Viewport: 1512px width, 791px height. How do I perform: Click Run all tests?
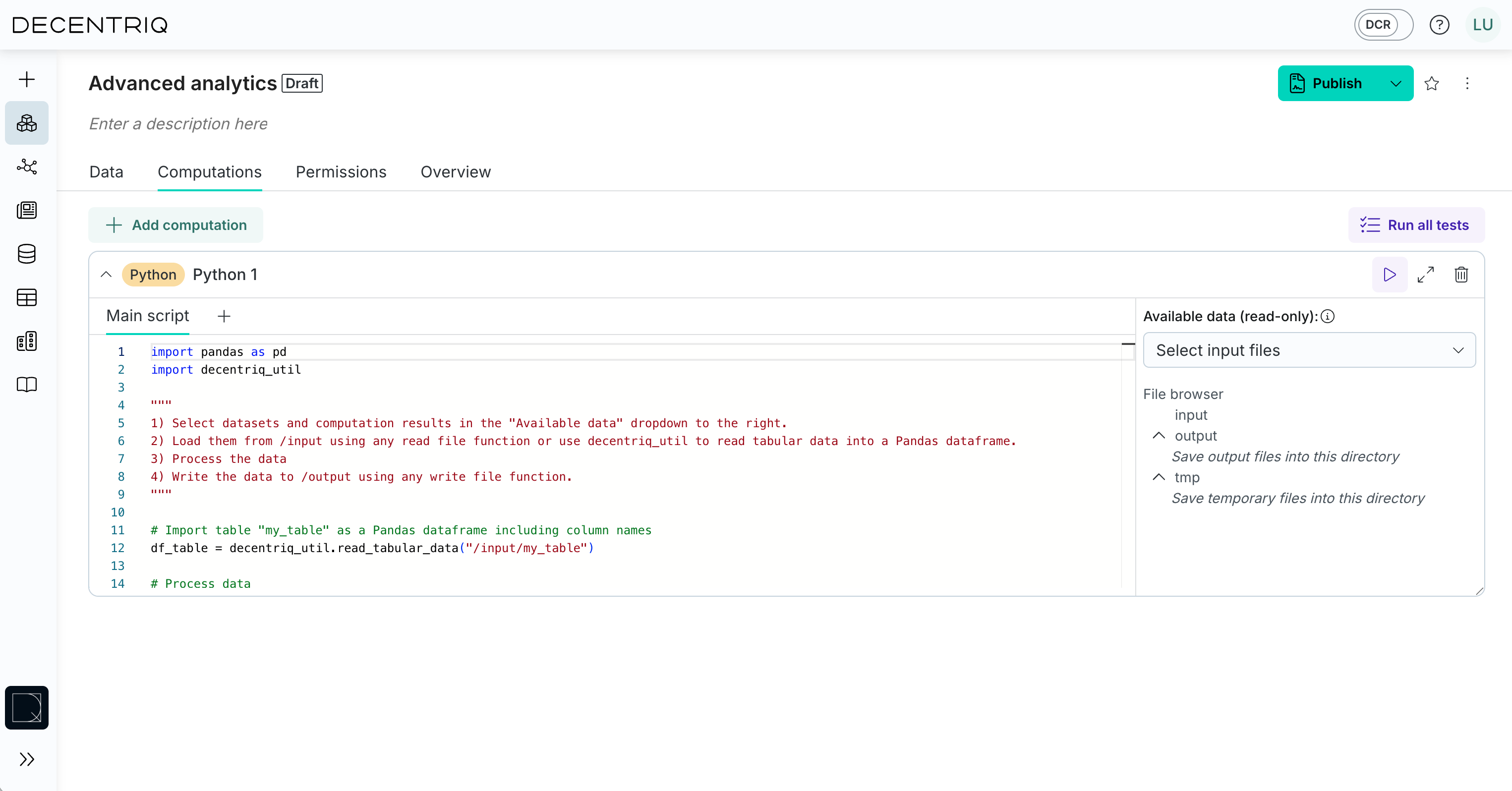click(x=1416, y=225)
